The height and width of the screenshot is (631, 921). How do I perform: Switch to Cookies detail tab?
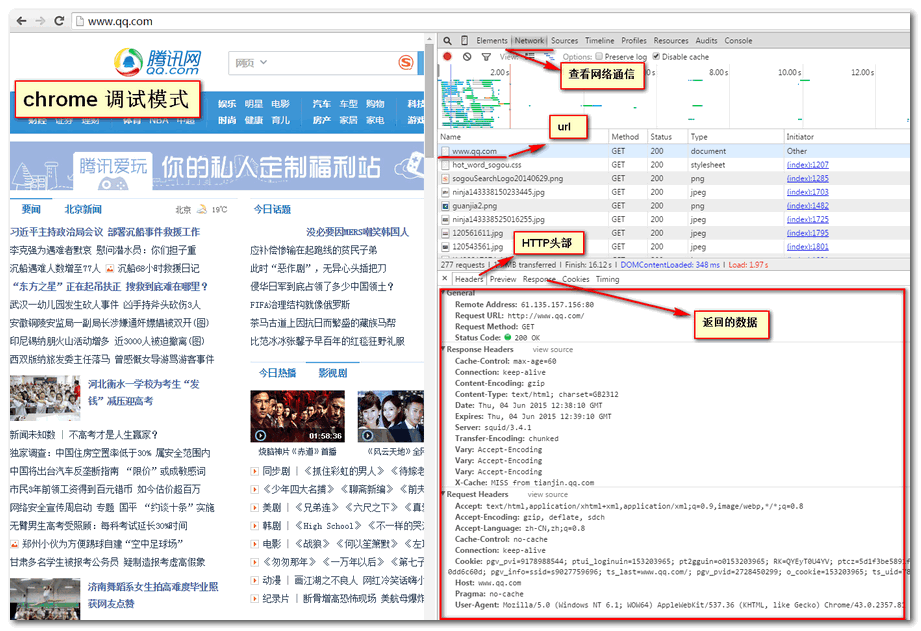pos(576,279)
